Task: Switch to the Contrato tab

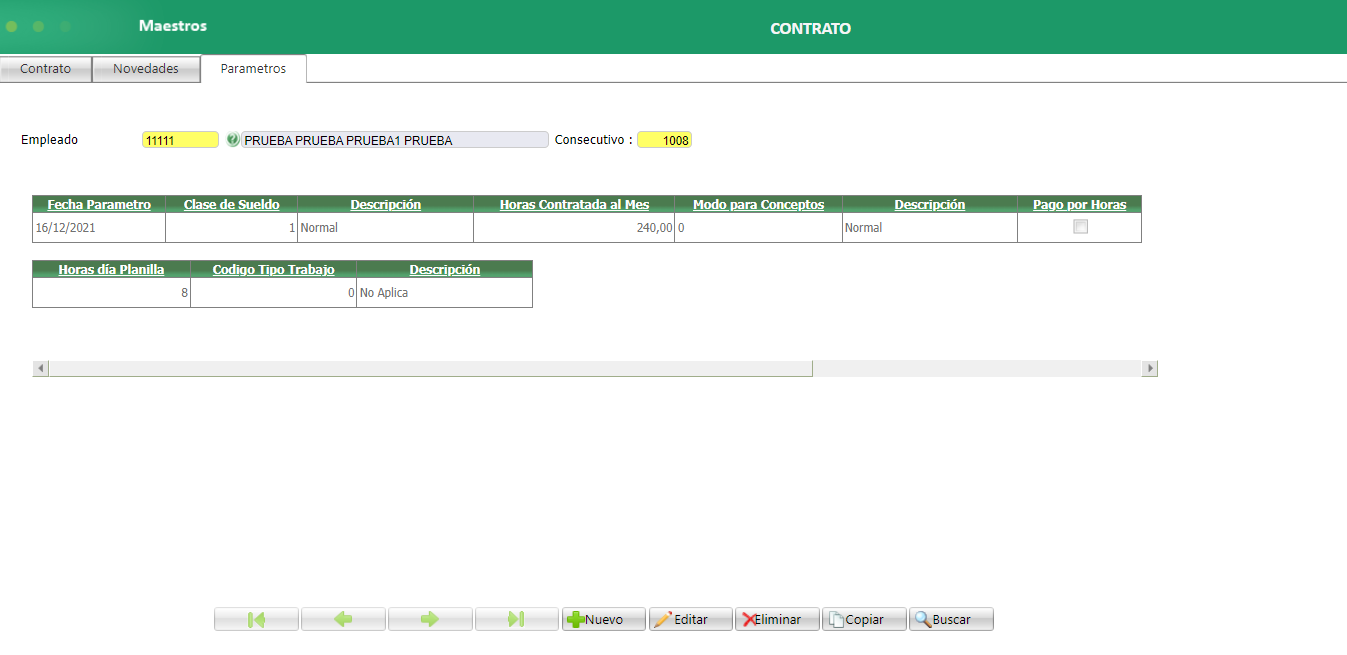Action: point(46,69)
